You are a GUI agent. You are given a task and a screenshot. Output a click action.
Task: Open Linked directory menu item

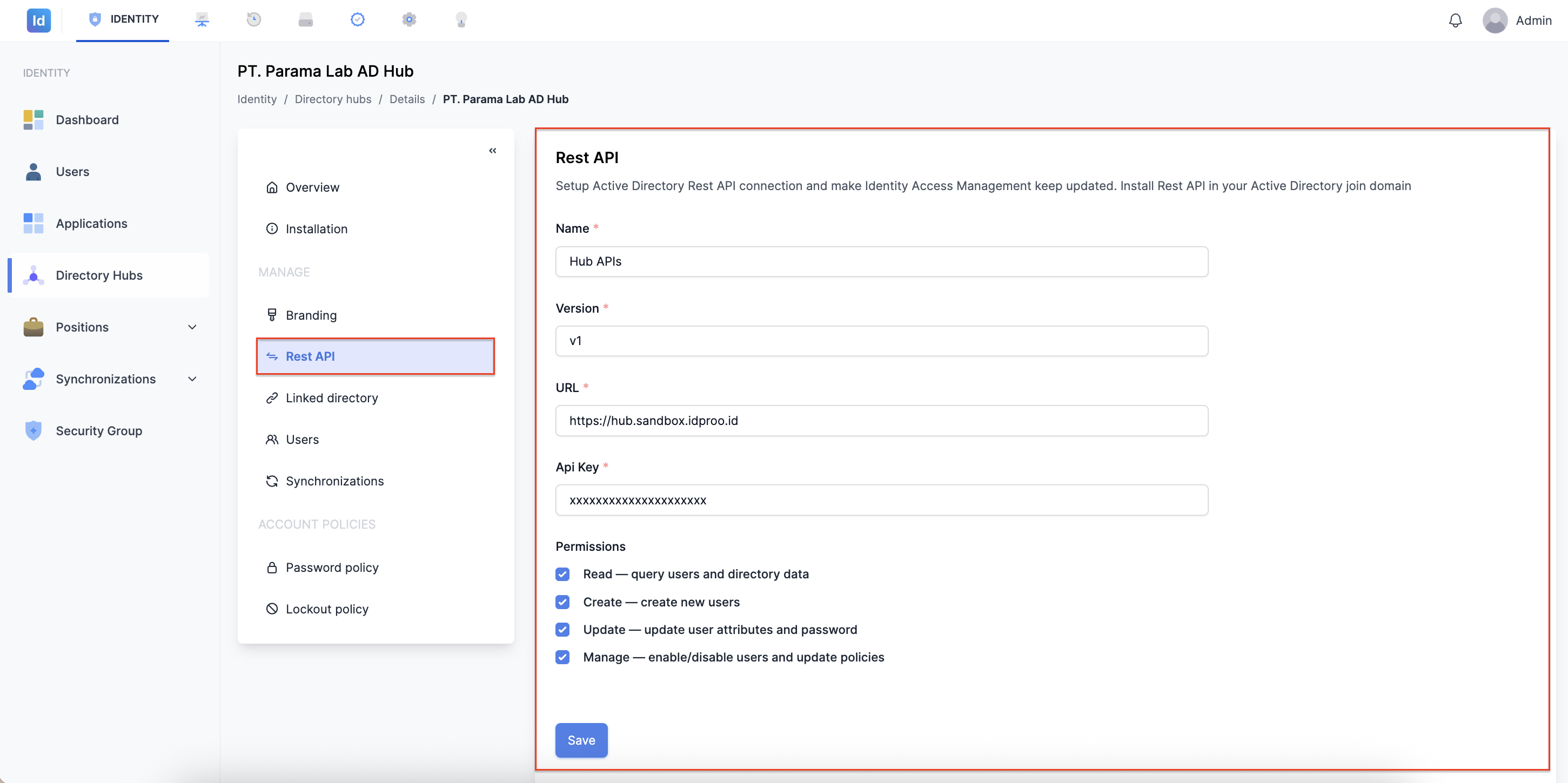(x=375, y=398)
